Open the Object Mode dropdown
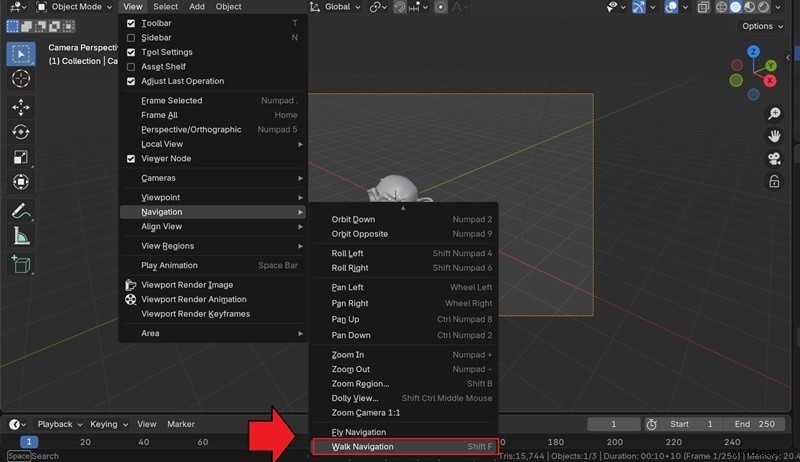800x462 pixels. 74,7
